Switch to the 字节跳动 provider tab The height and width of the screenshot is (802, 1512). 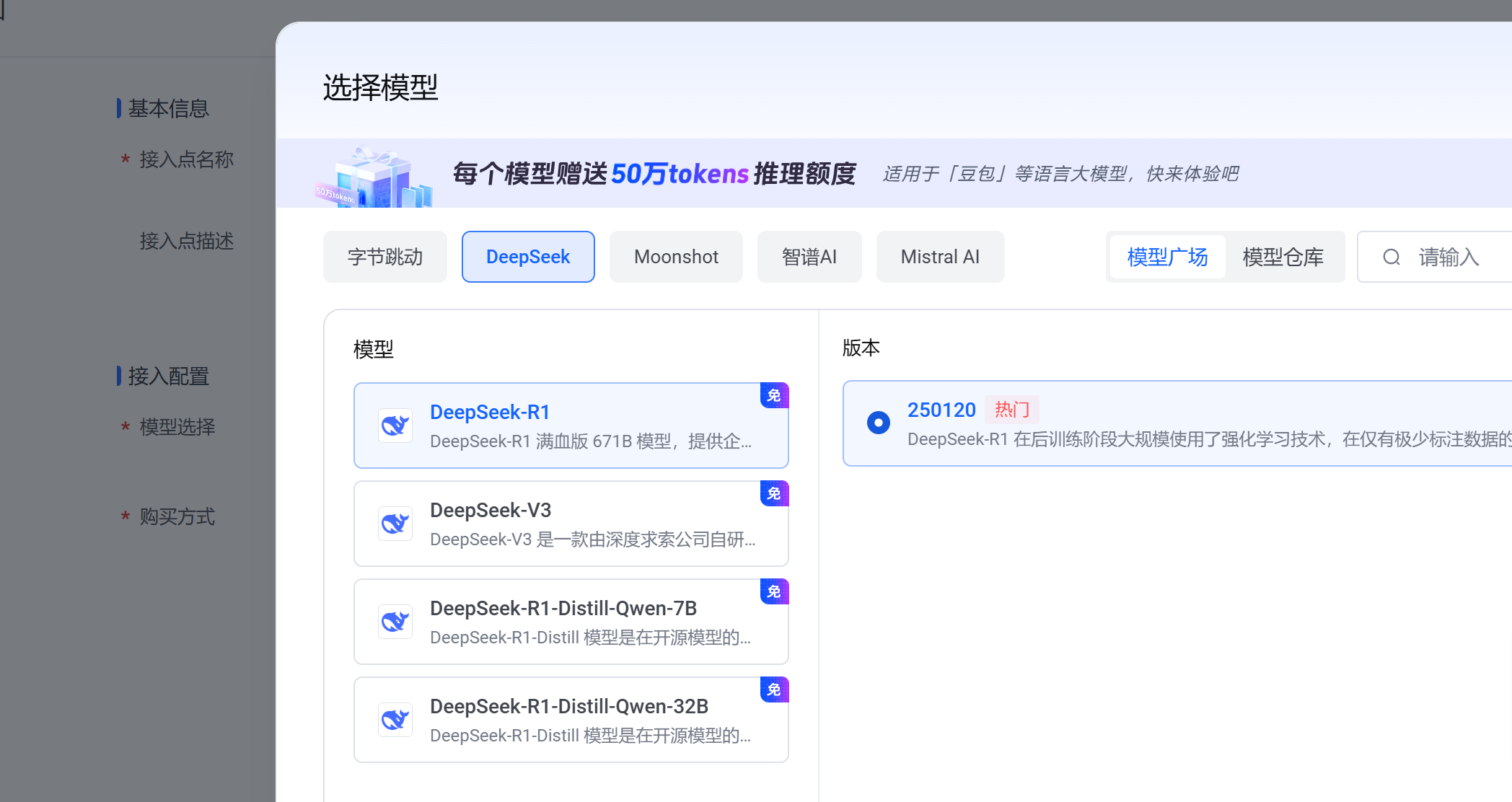[385, 257]
